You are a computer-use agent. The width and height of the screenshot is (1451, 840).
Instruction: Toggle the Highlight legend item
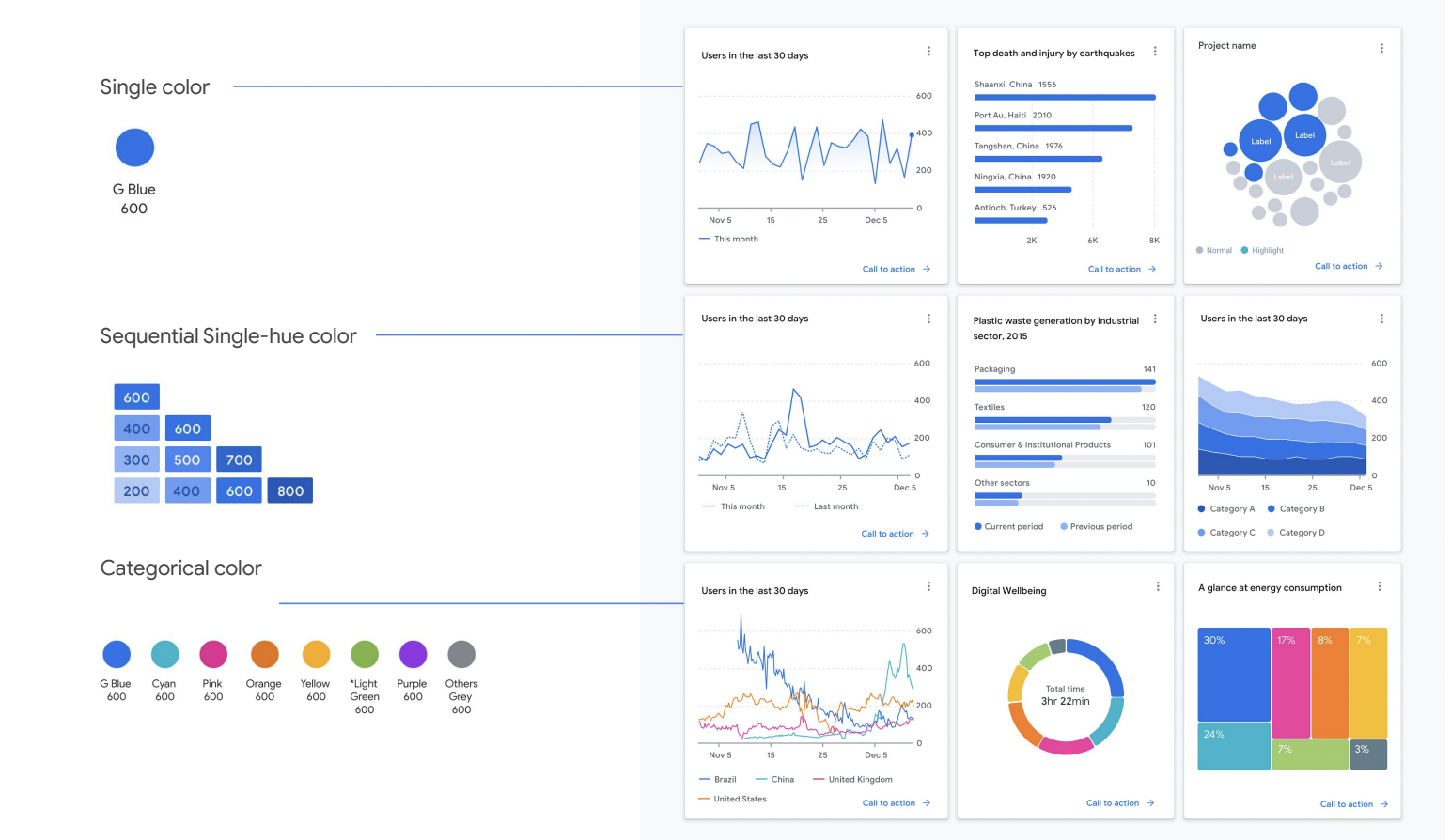point(1262,251)
